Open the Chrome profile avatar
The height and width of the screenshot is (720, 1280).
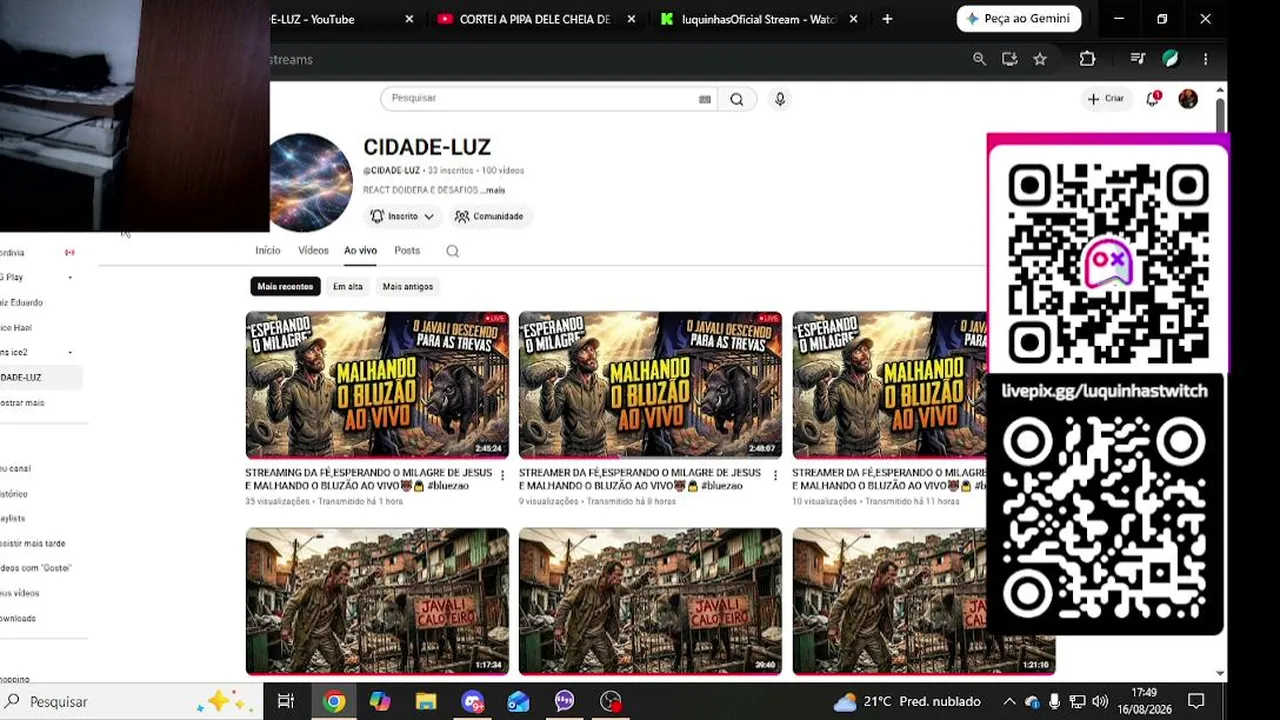point(1171,59)
